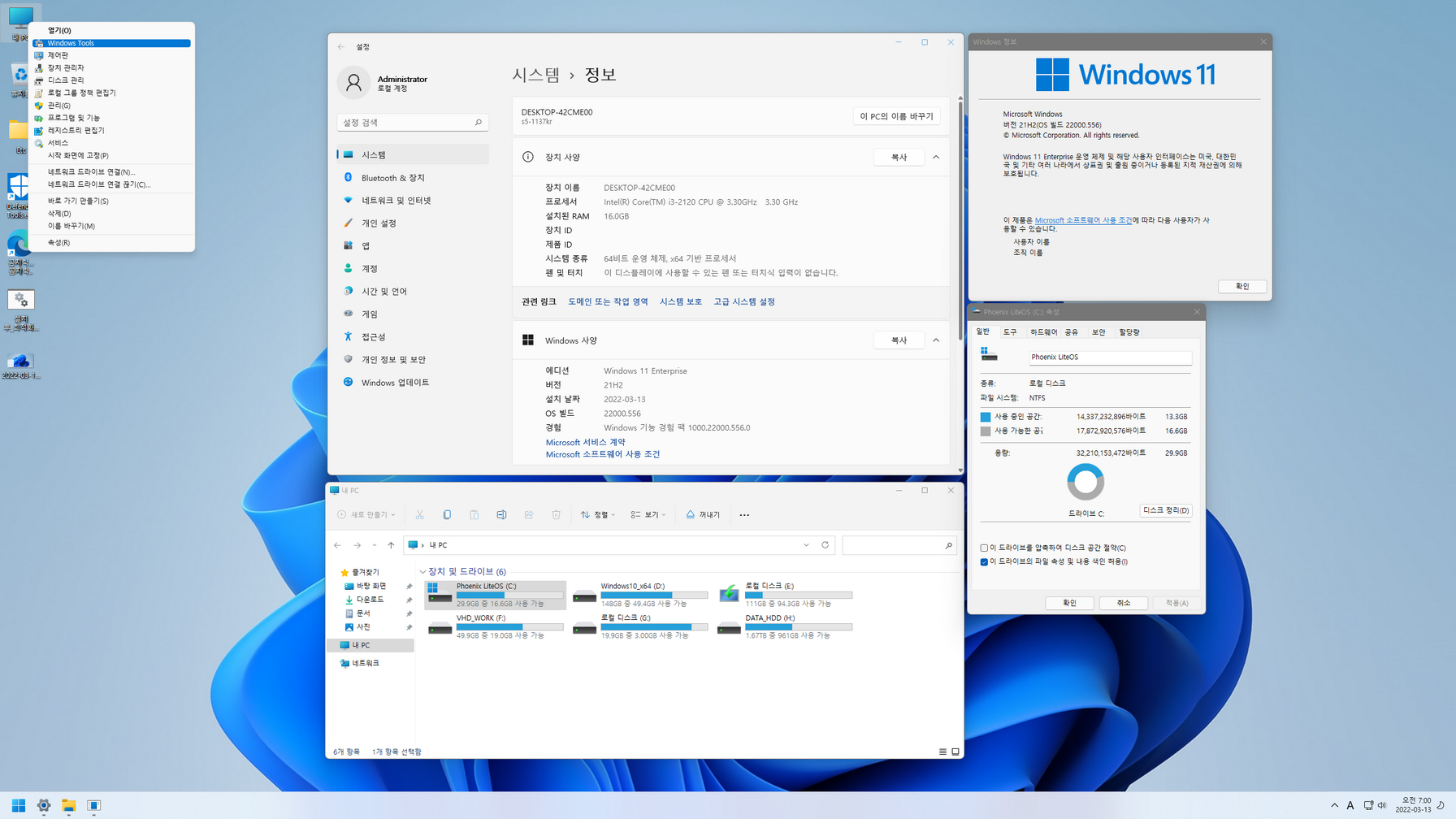Expand the address bar history dropdown
This screenshot has height=819, width=1456.
pyautogui.click(x=806, y=545)
